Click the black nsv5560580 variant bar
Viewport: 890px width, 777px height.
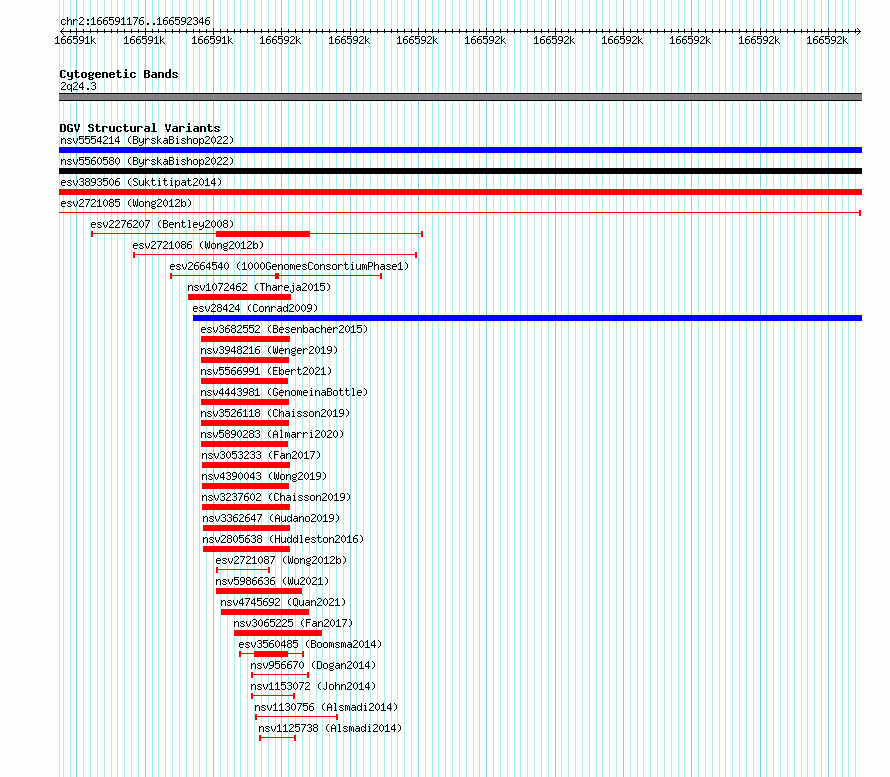pos(460,171)
